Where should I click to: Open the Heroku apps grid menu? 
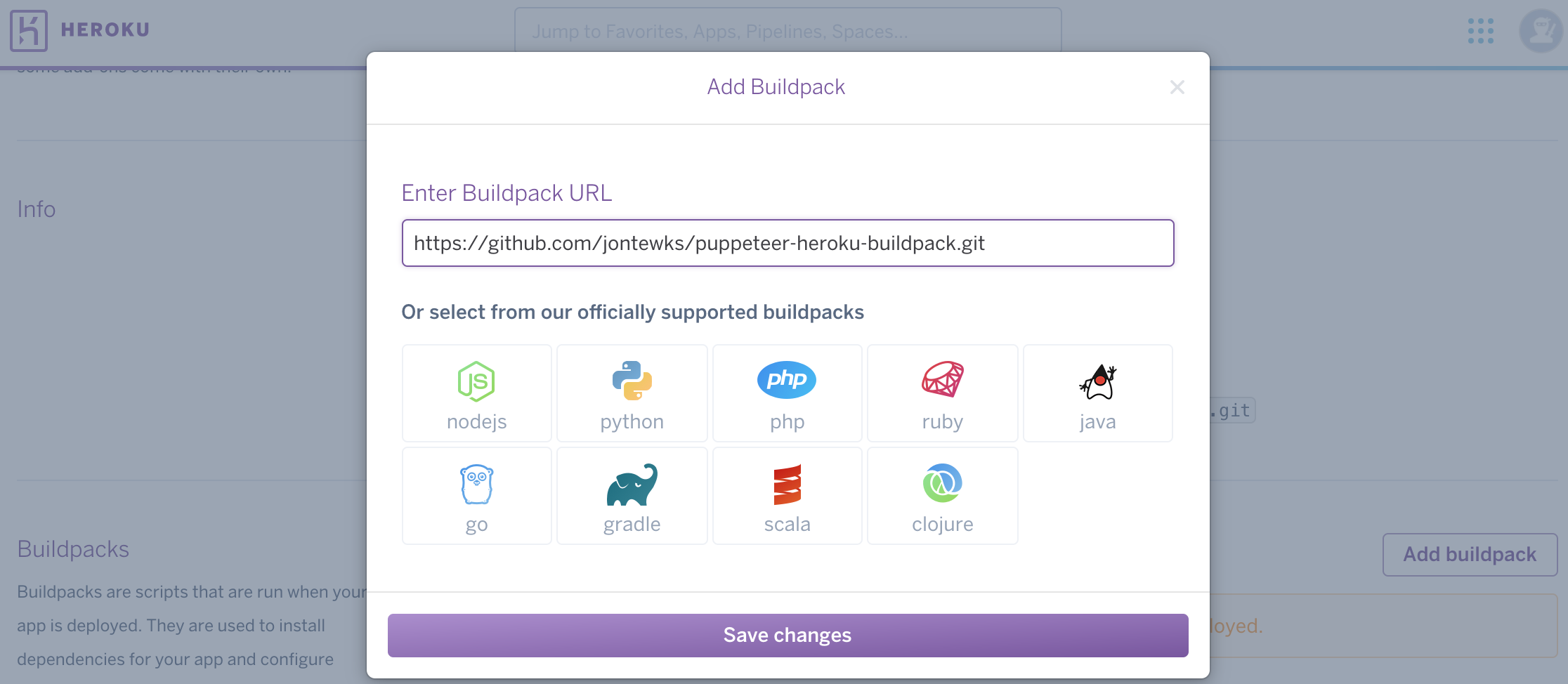(x=1481, y=31)
